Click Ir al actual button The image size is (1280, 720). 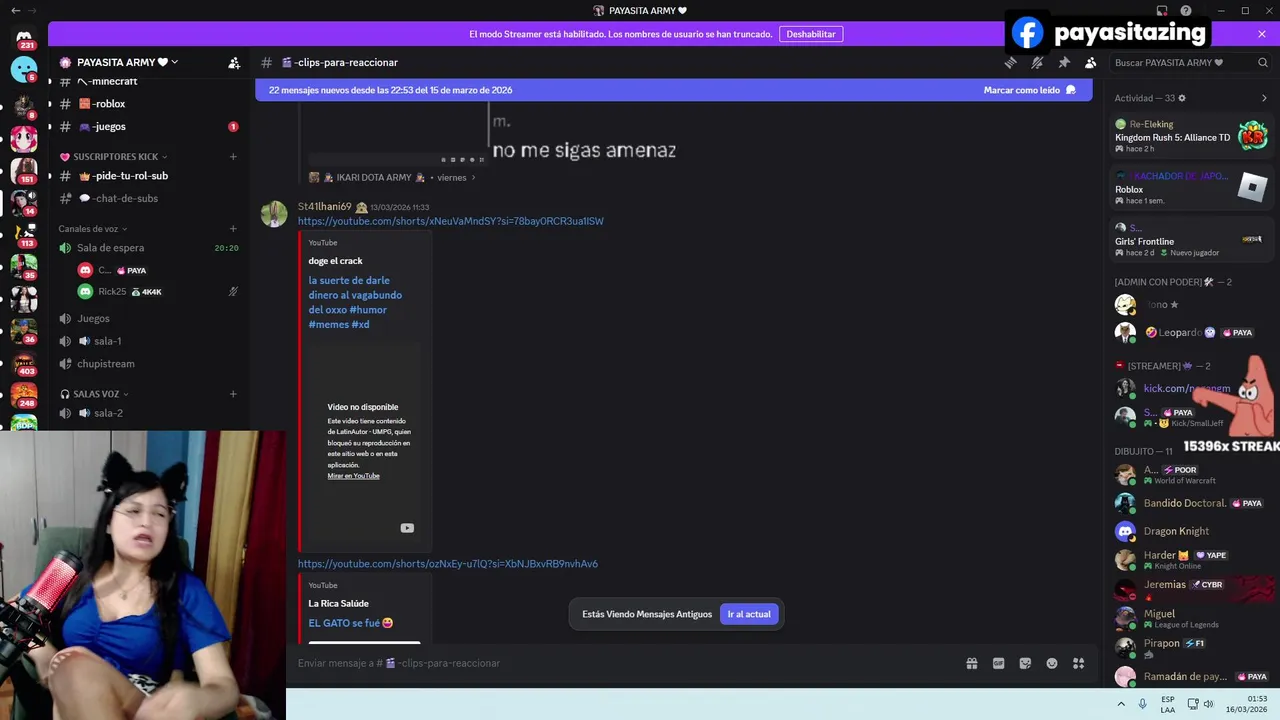749,614
